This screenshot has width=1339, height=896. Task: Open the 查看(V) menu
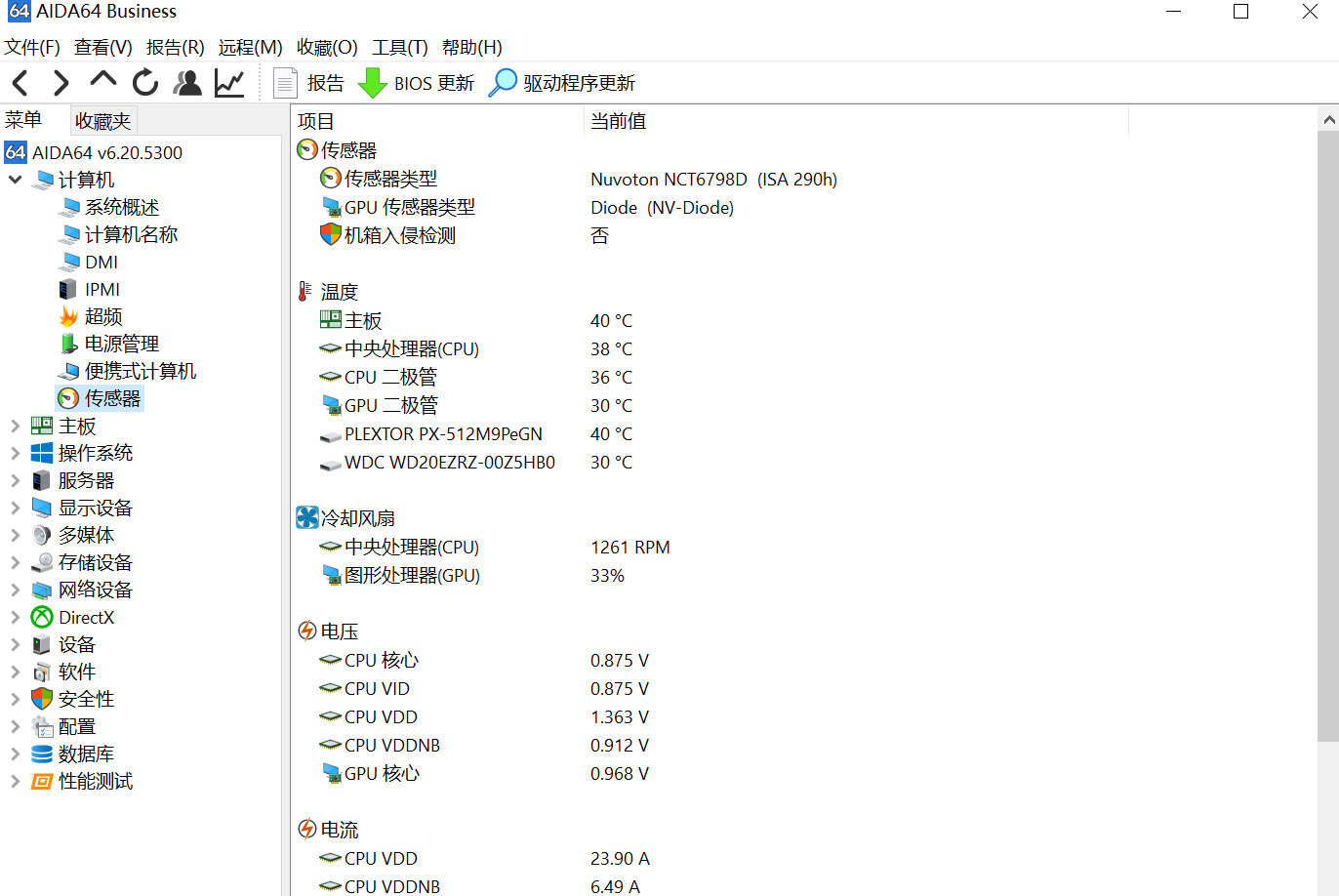[103, 47]
